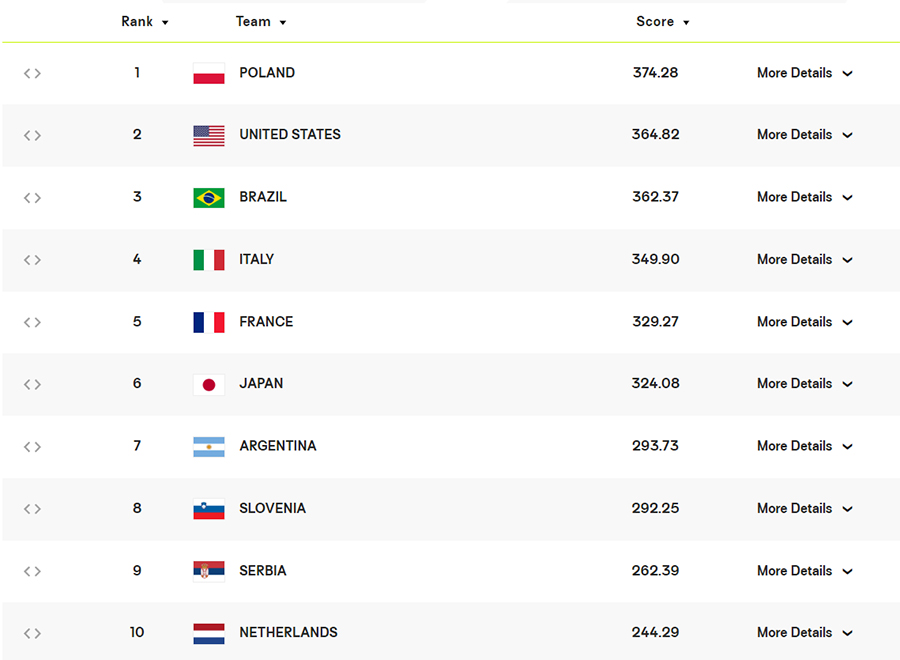The width and height of the screenshot is (900, 660).
Task: Select the ITALY team name
Action: [x=257, y=259]
